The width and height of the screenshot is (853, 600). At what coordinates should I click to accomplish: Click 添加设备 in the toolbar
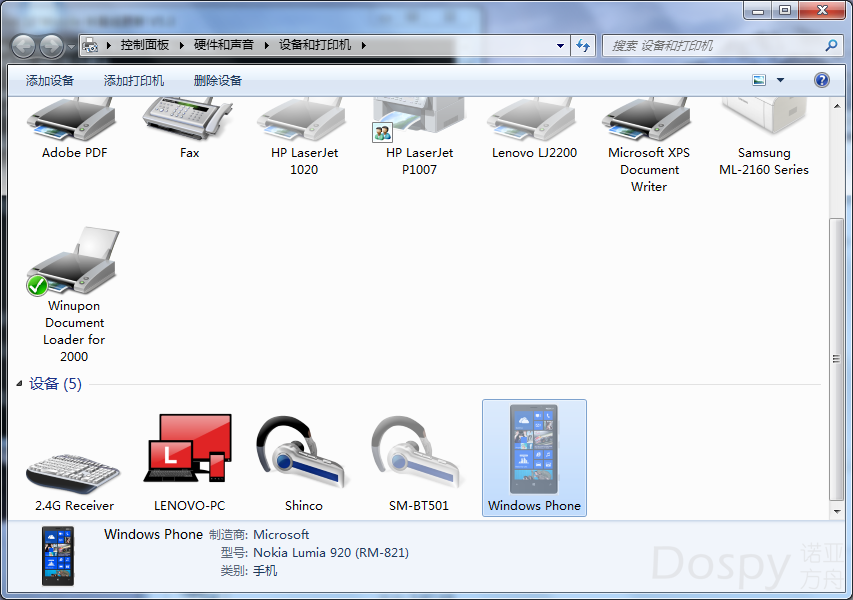(50, 80)
